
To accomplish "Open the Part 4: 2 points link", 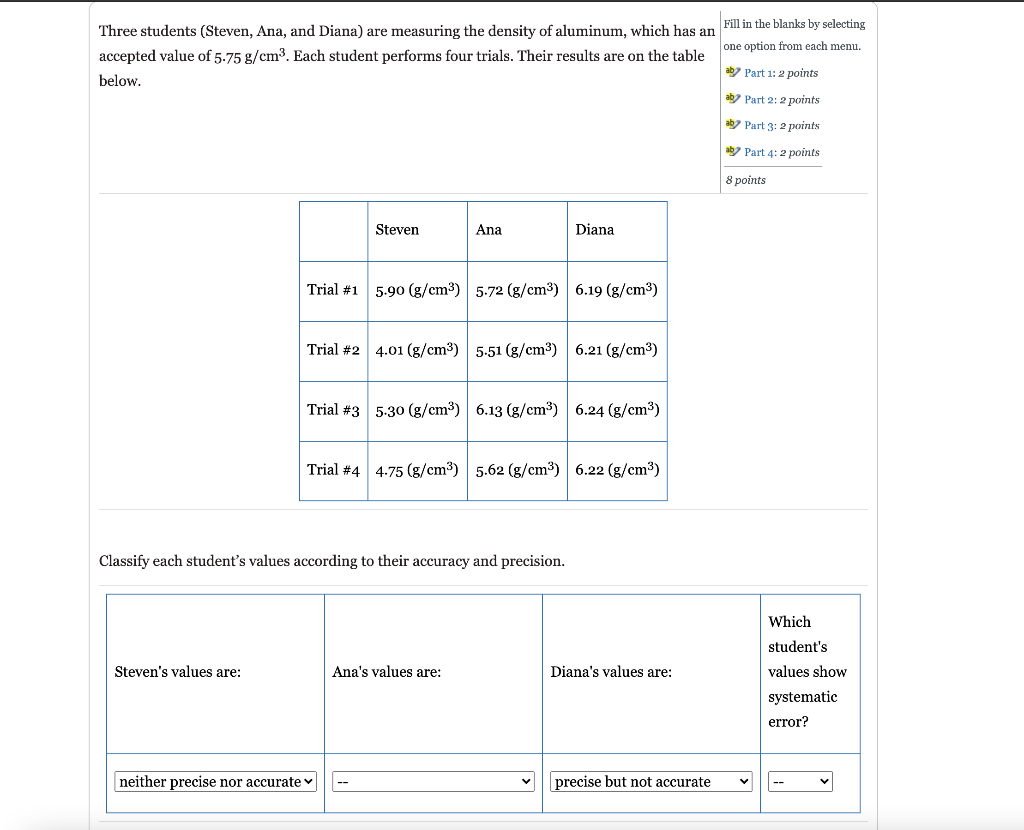I will [782, 152].
